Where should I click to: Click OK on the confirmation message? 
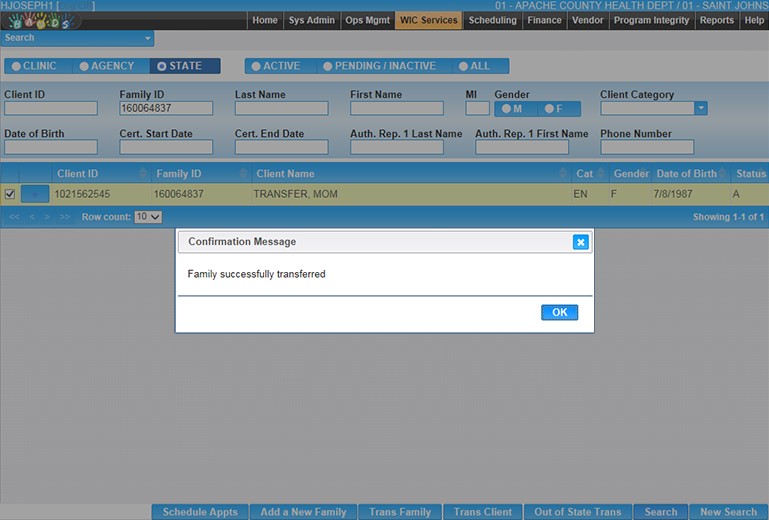(559, 312)
